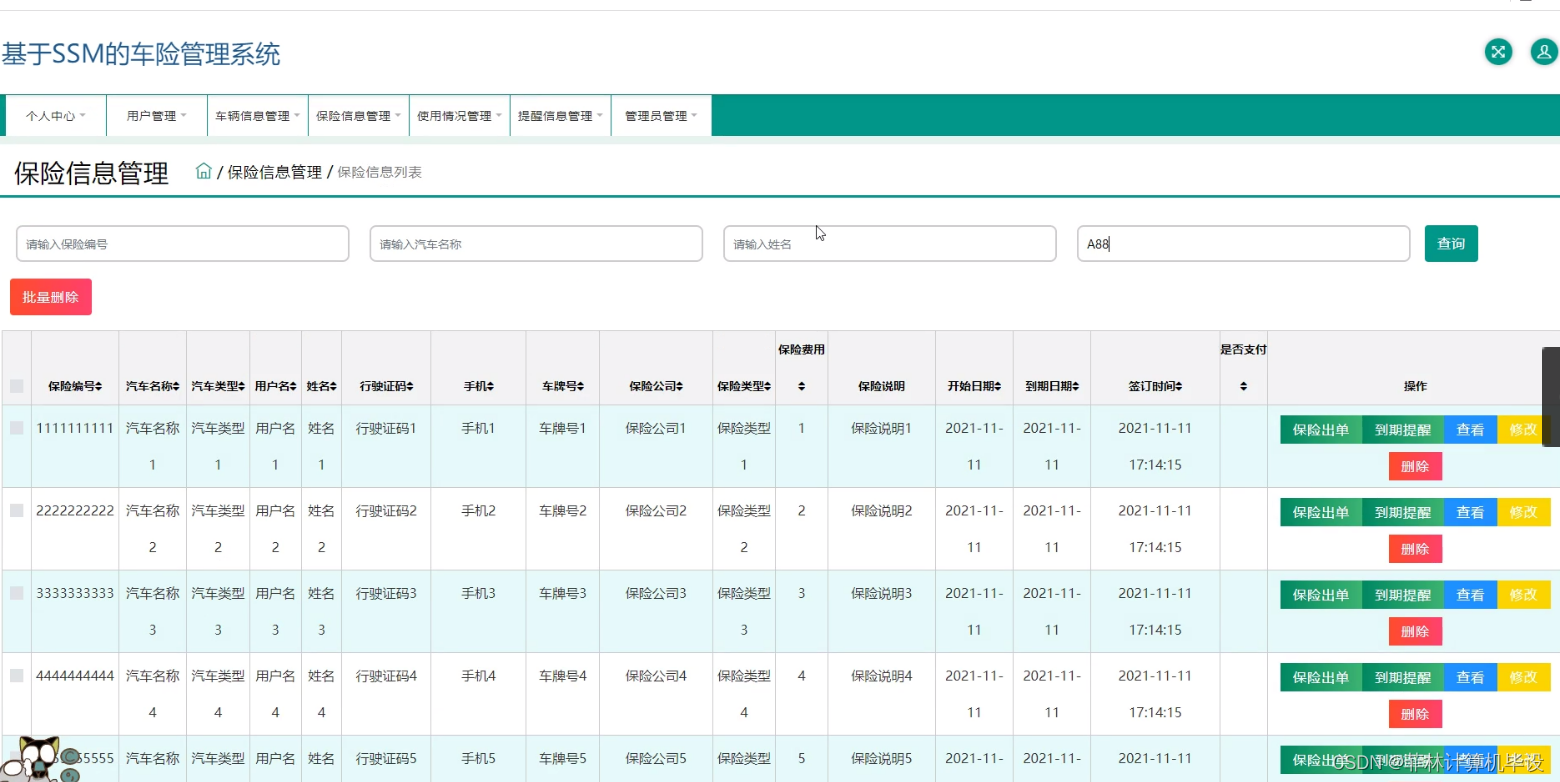1560x782 pixels.
Task: Check the row checkbox for insurance 3333333333
Action: [x=16, y=593]
